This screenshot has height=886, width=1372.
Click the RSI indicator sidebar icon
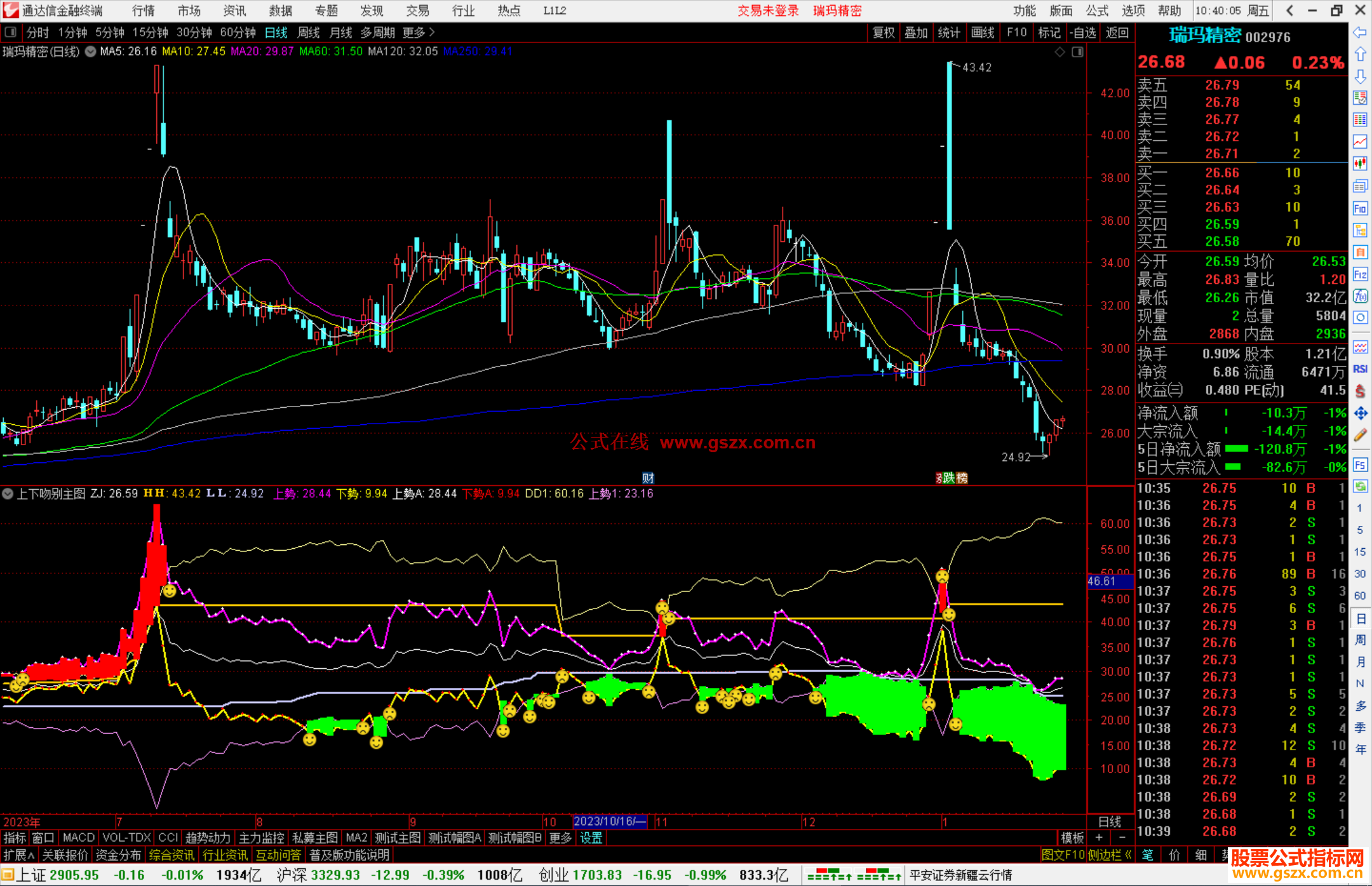coord(1360,369)
